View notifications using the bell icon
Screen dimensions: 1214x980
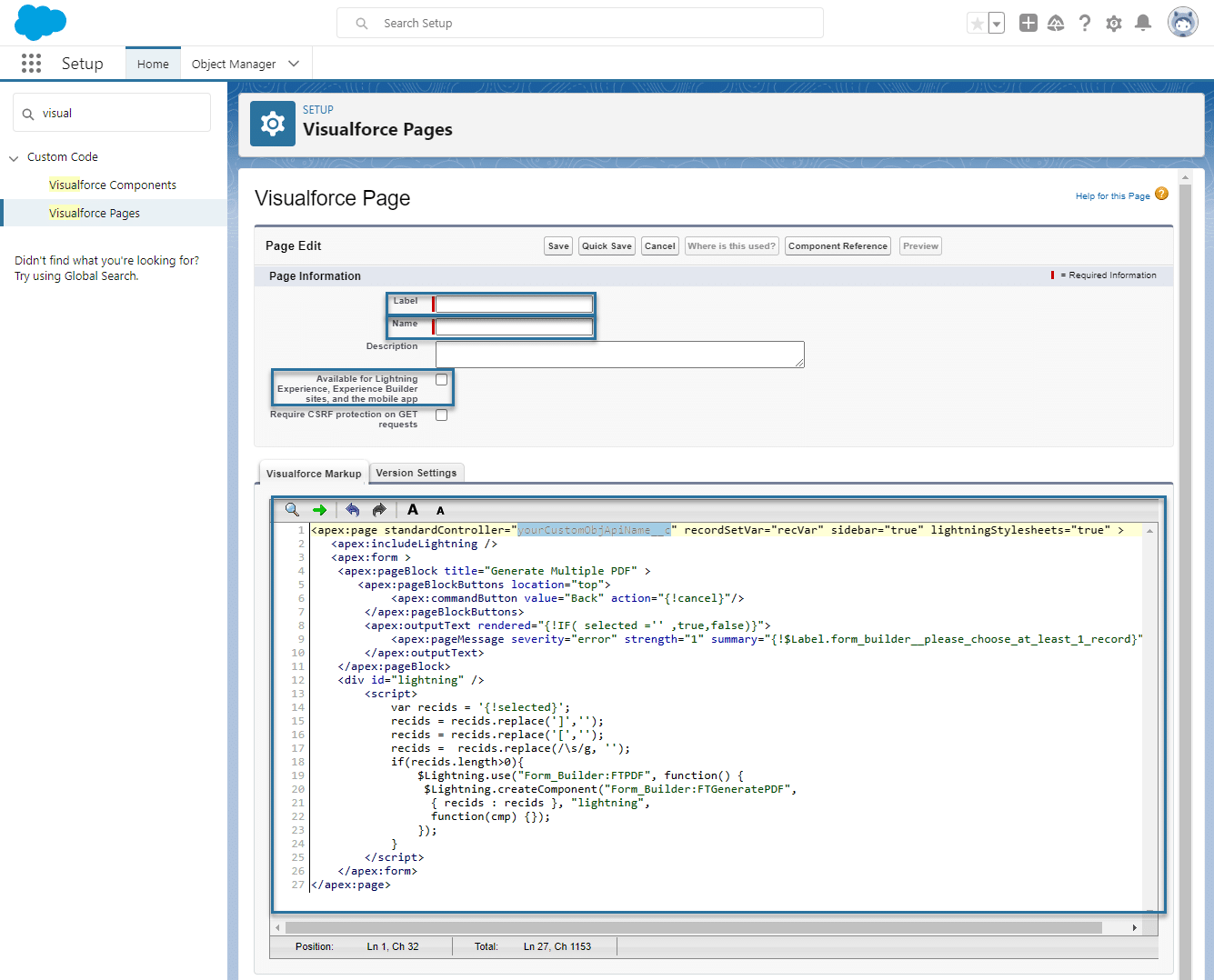point(1143,23)
